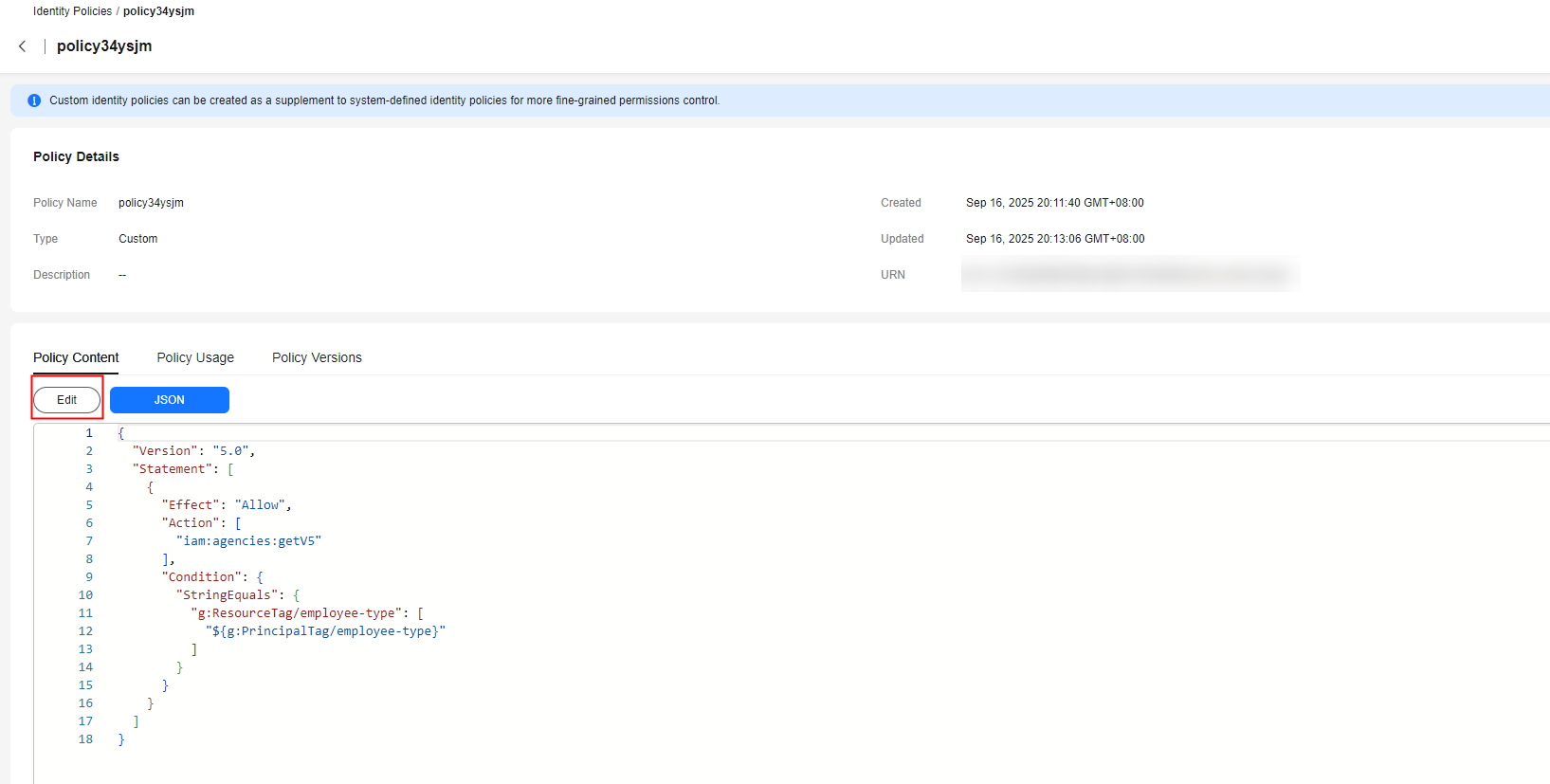Click line number 10 in the editor gutter
Image resolution: width=1550 pixels, height=784 pixels.
85,595
